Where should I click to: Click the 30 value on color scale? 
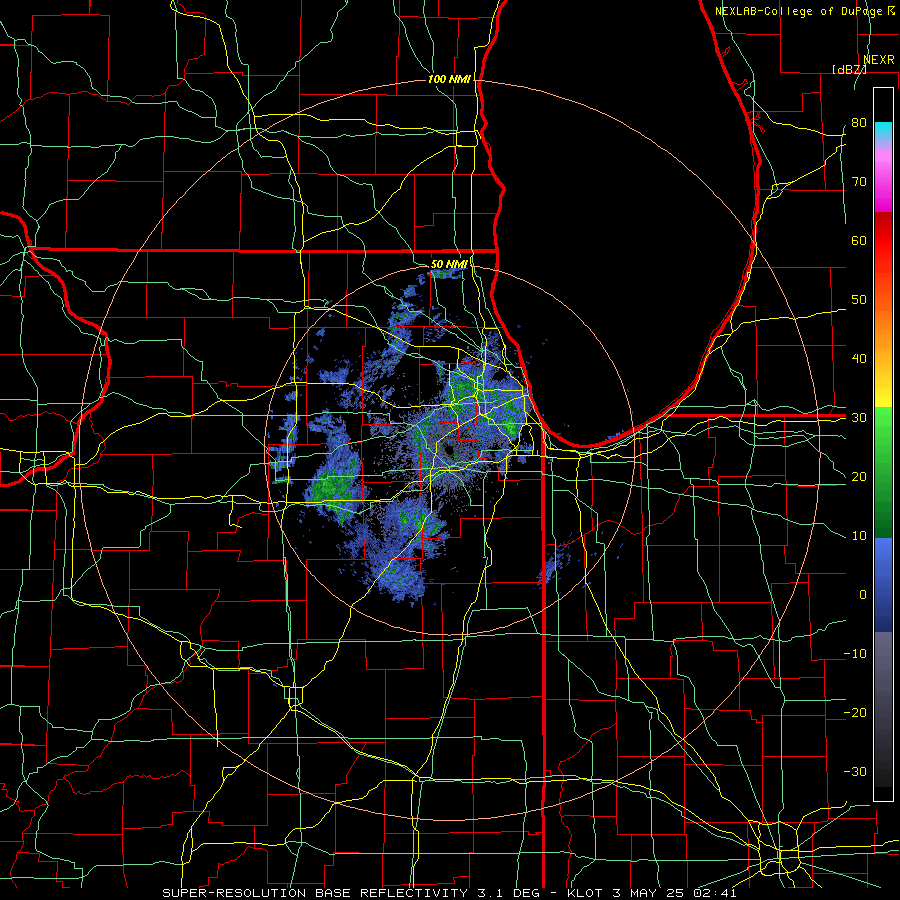[x=859, y=418]
